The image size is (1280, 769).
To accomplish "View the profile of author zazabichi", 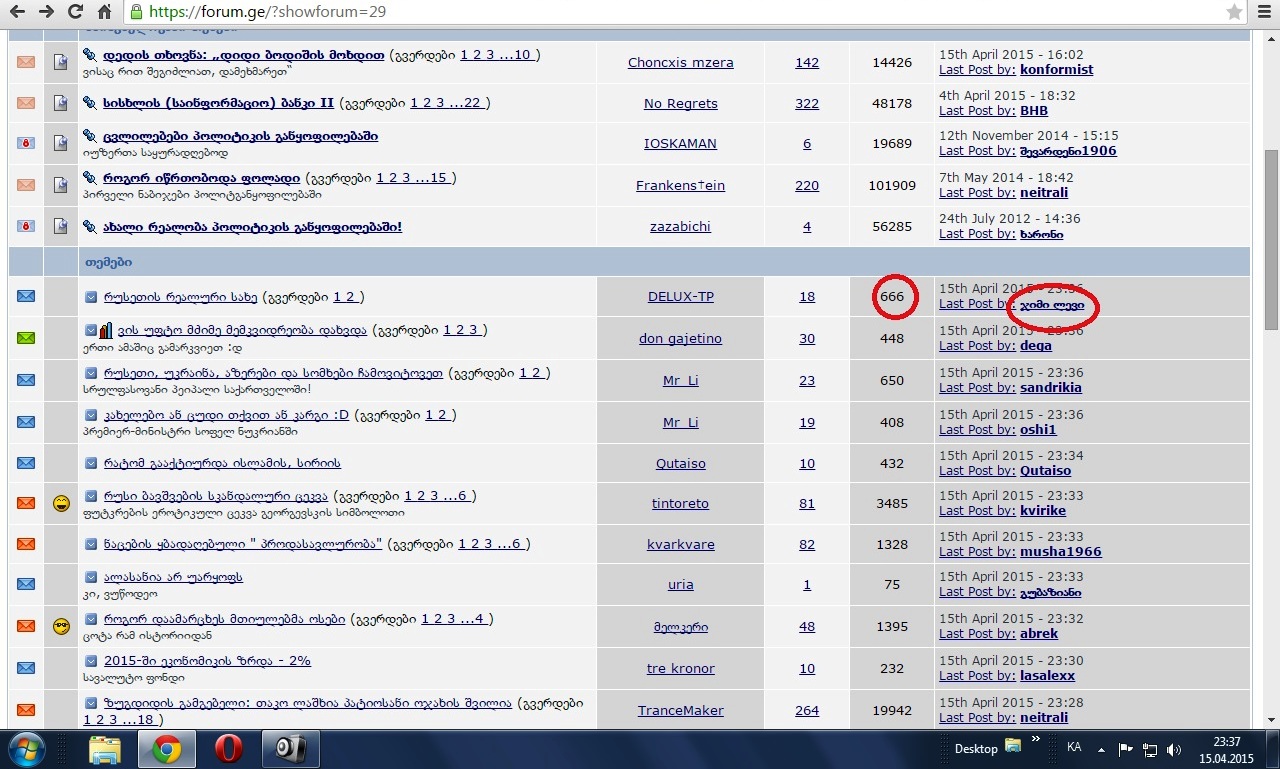I will point(680,227).
